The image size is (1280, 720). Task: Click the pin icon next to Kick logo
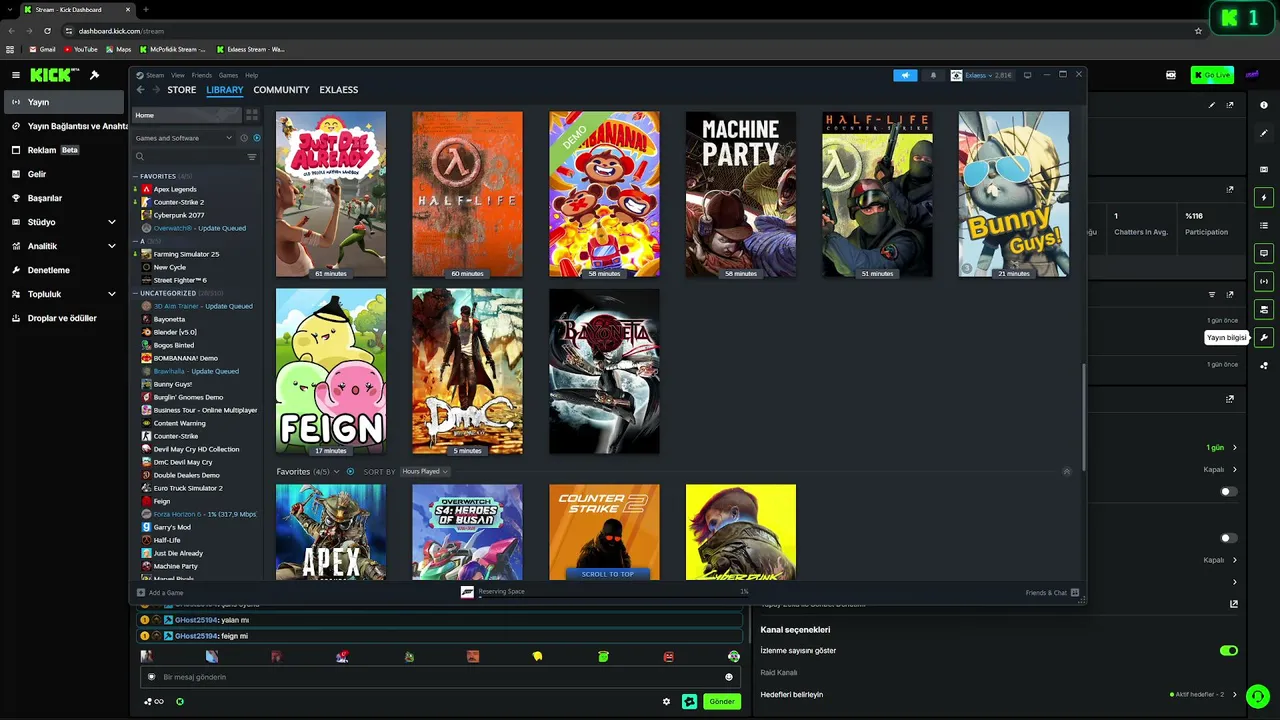point(94,75)
